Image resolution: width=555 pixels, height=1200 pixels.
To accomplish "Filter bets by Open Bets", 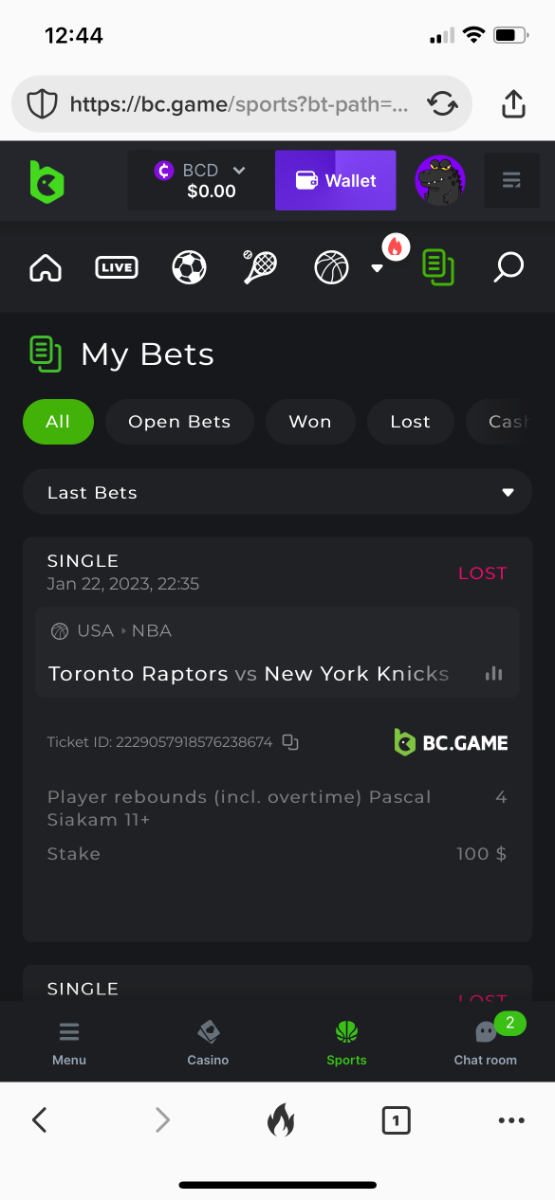I will tap(179, 422).
